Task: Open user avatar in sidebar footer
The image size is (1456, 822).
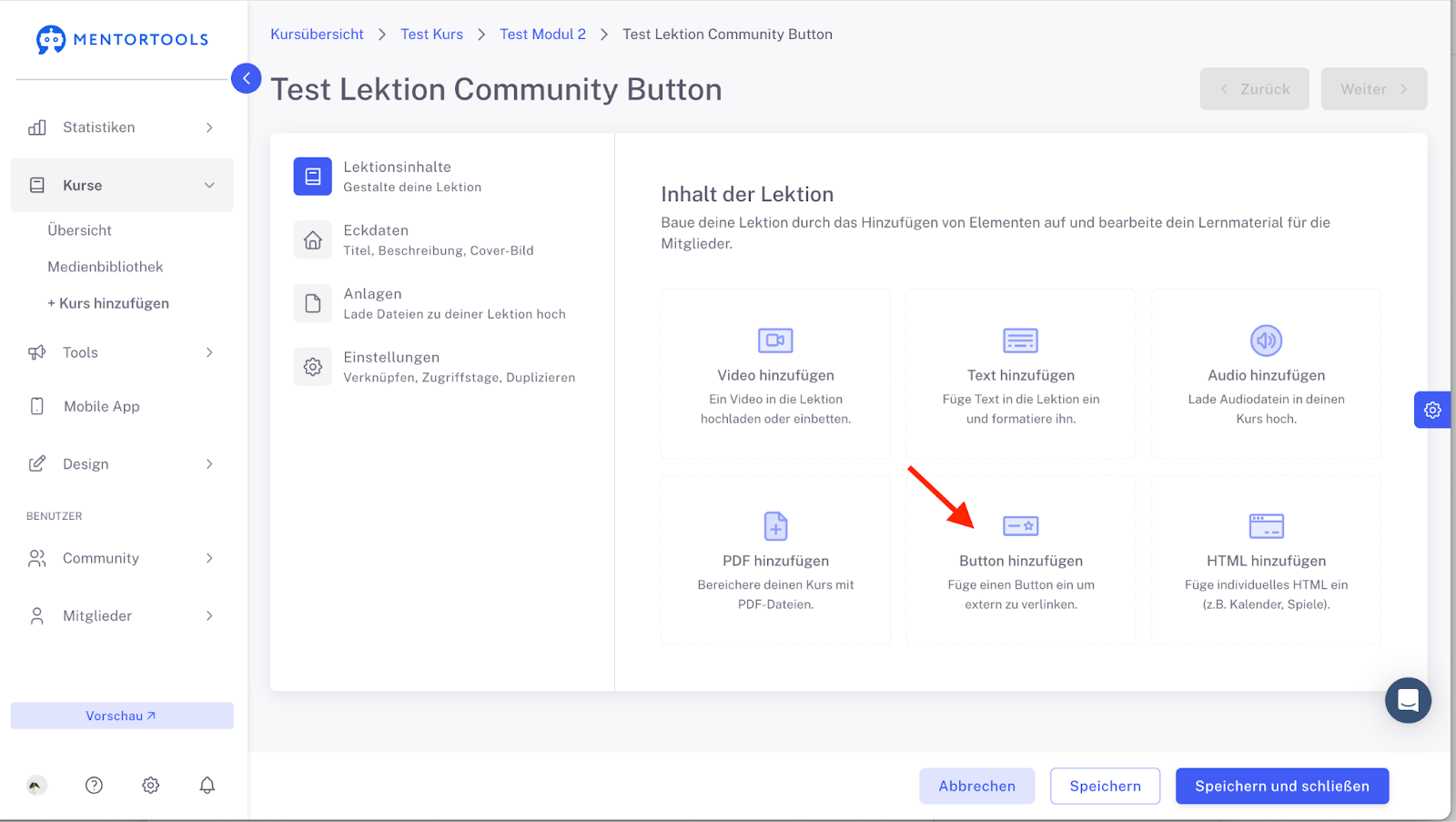Action: (36, 785)
